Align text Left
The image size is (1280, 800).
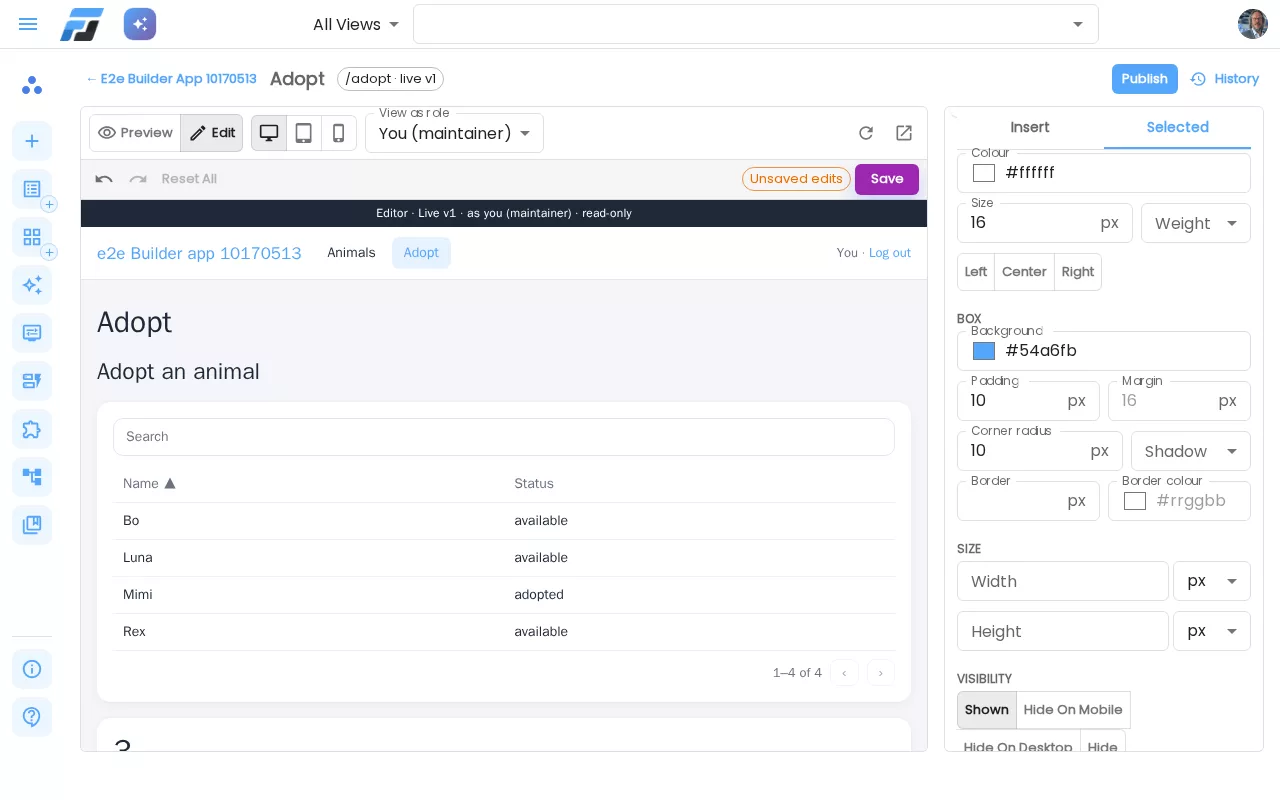976,272
